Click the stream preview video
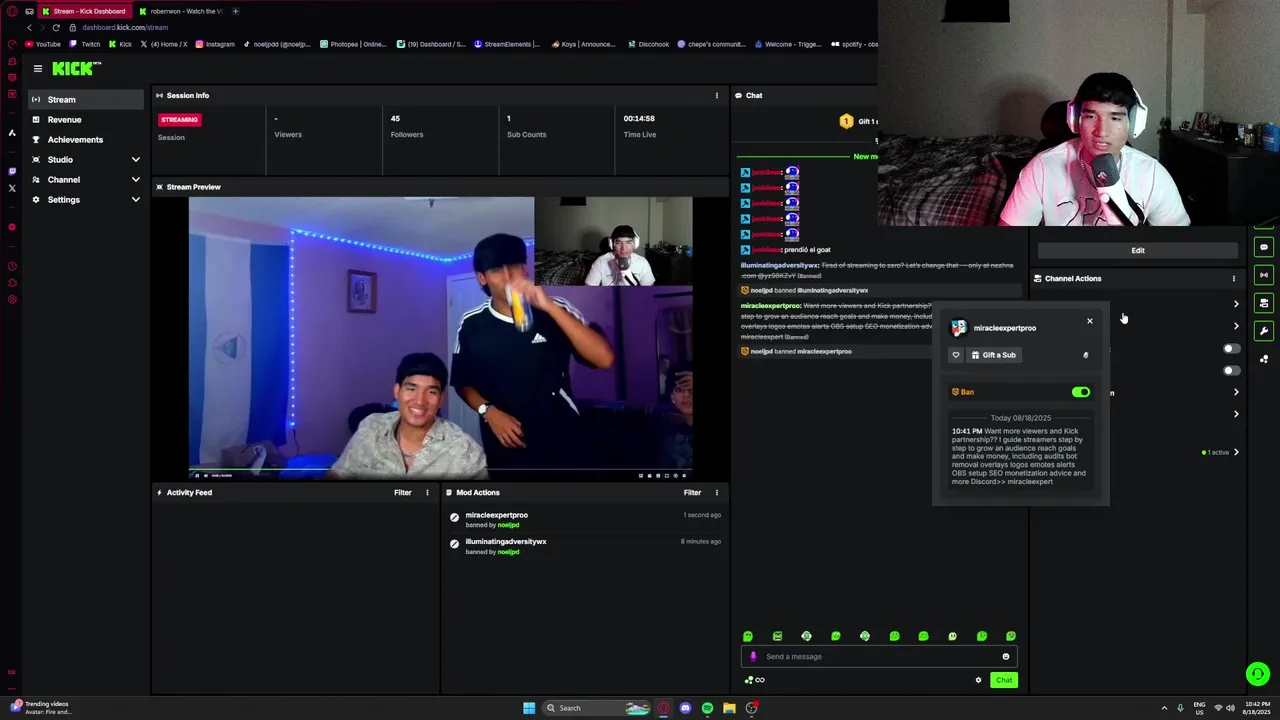This screenshot has width=1280, height=720. point(440,339)
